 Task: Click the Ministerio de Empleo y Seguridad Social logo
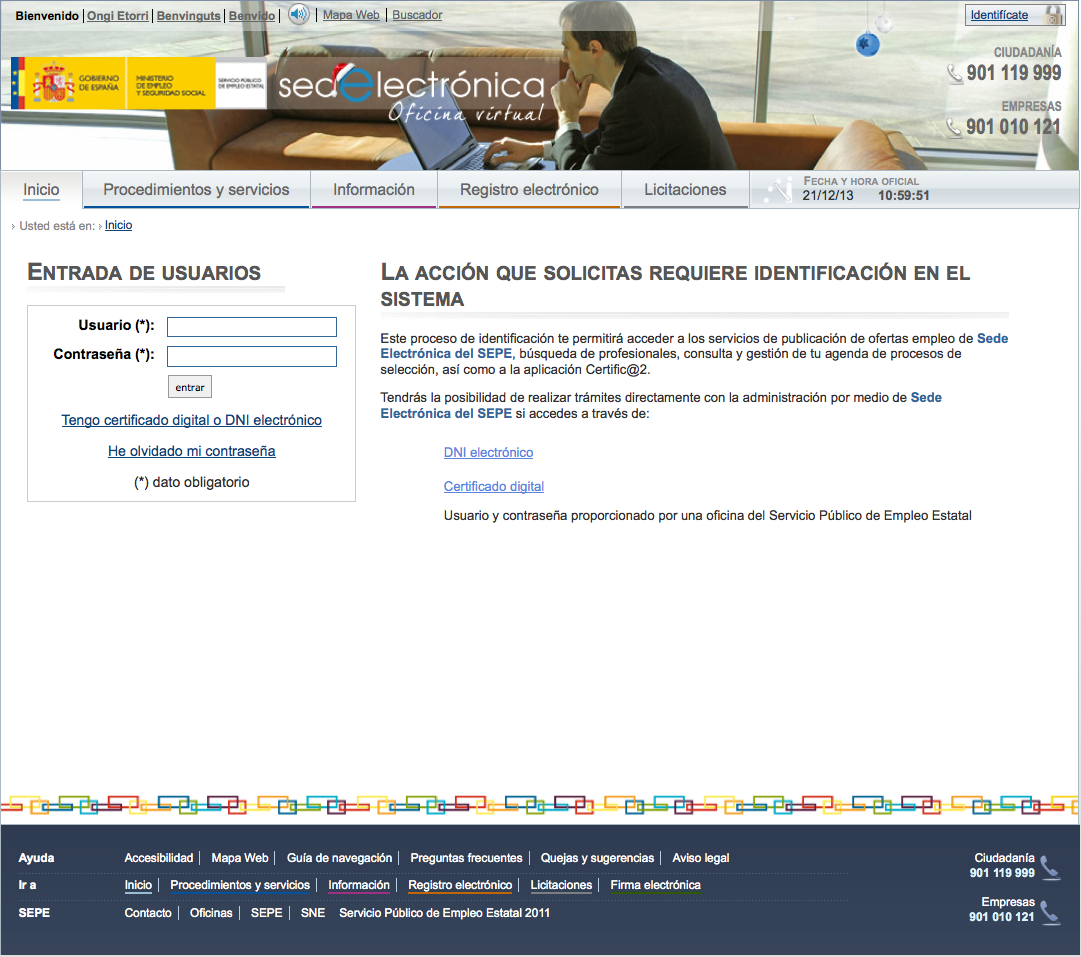click(x=170, y=83)
